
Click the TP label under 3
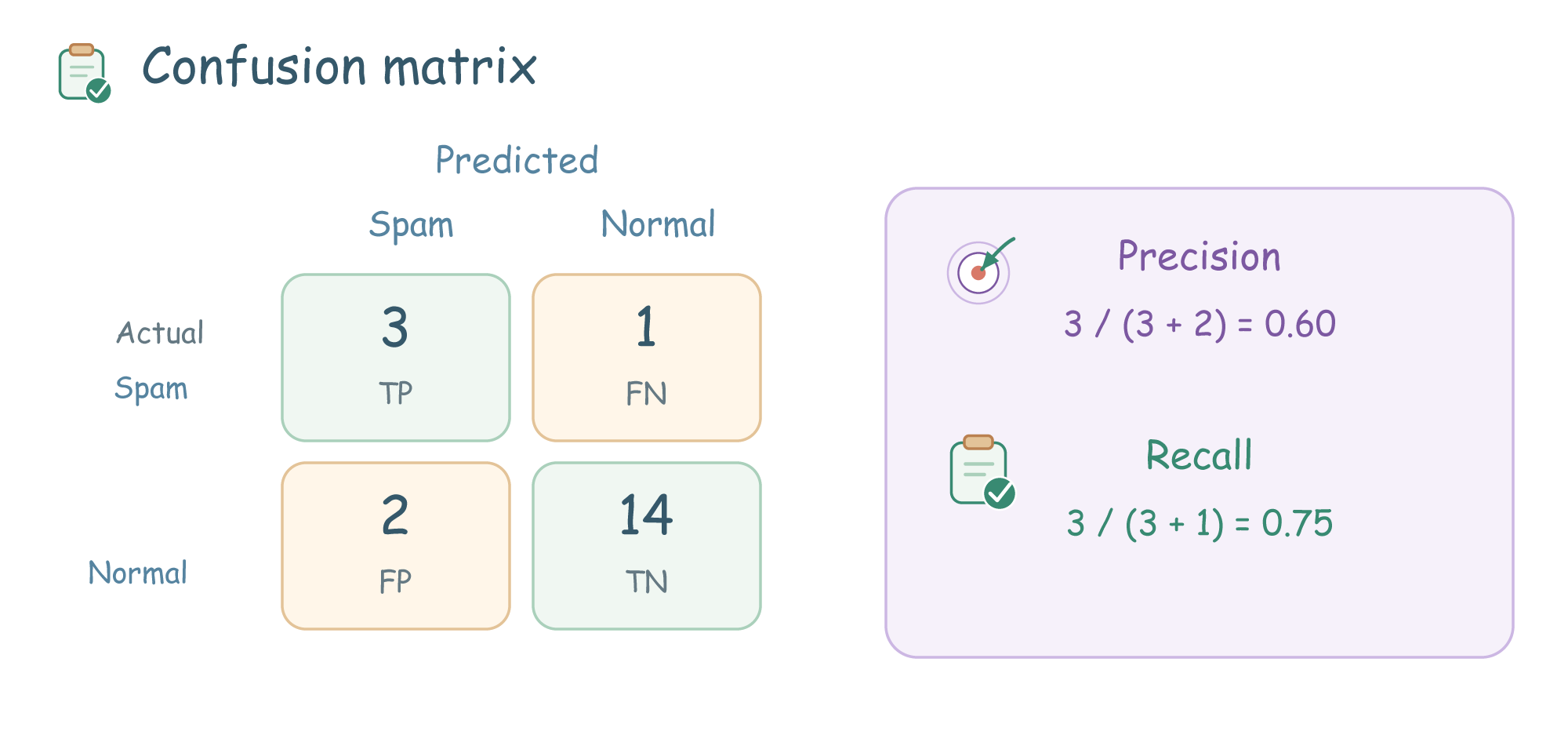[396, 393]
